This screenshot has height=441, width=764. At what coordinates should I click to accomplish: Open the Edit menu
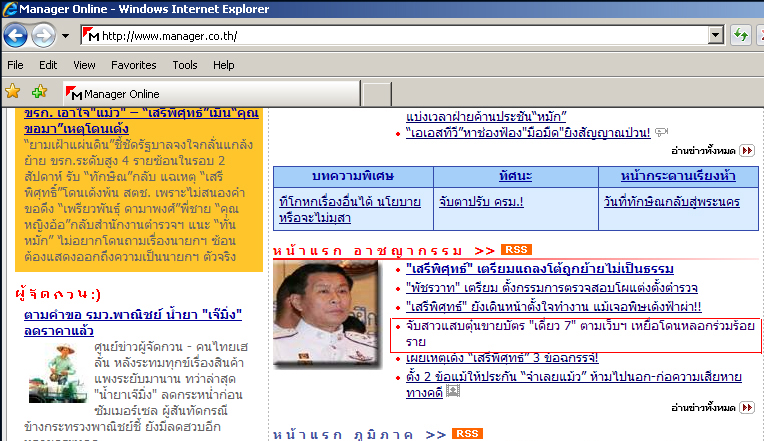48,65
